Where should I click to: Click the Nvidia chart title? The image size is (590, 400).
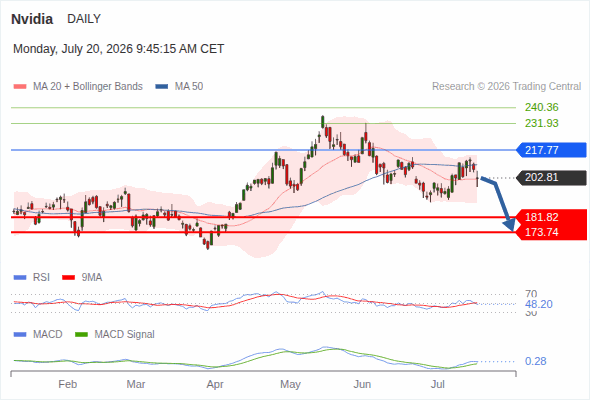(x=32, y=19)
